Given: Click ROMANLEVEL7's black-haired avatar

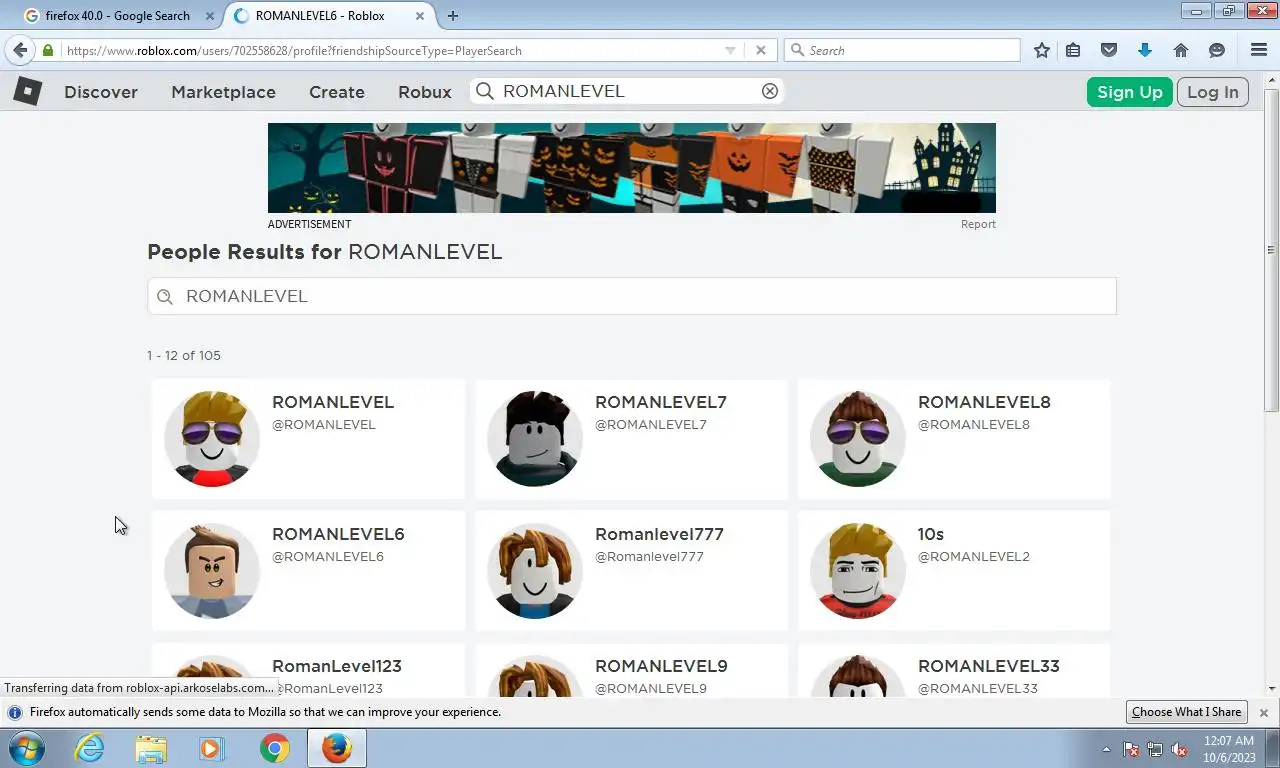Looking at the screenshot, I should coord(535,439).
